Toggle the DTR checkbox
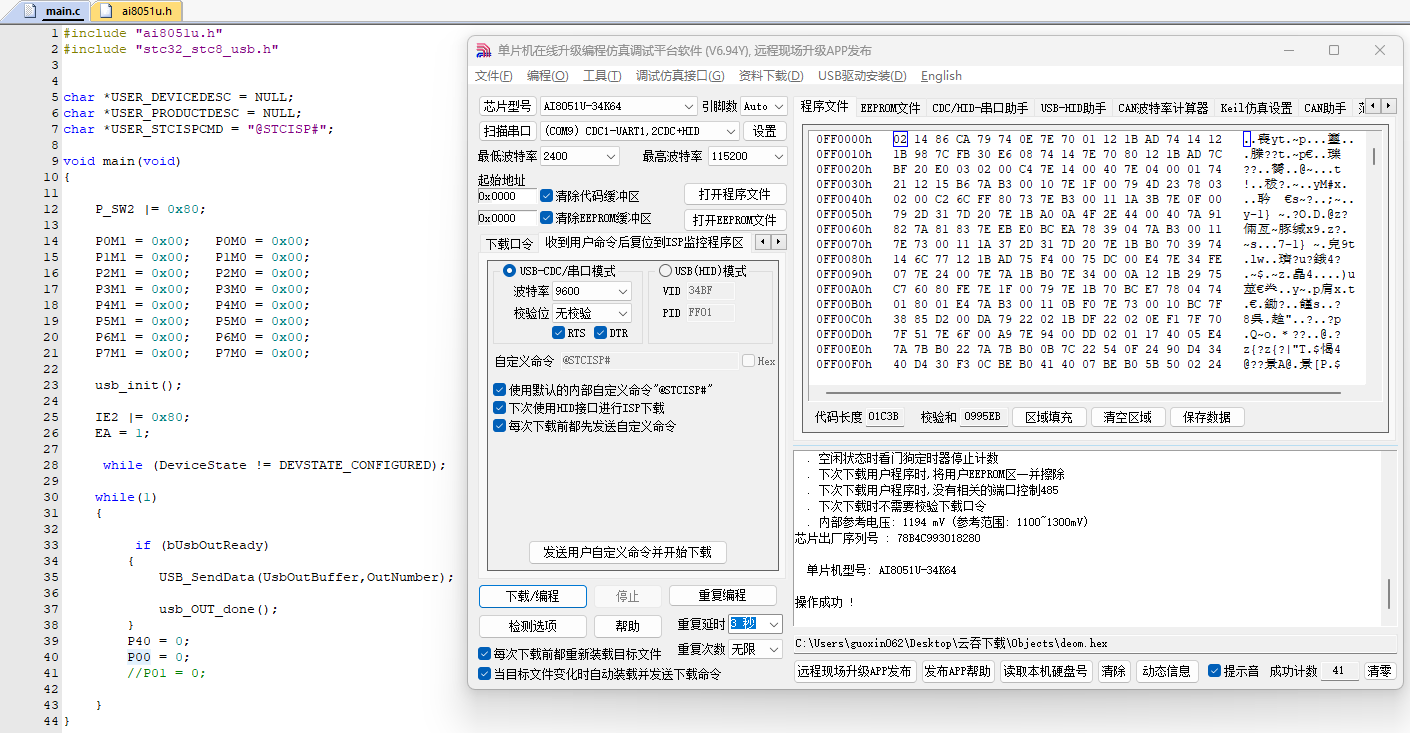The height and width of the screenshot is (733, 1410). pyautogui.click(x=601, y=333)
